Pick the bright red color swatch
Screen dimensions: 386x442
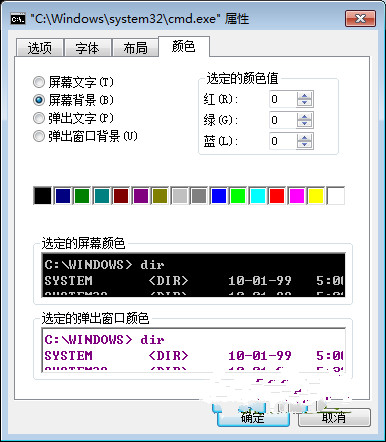tap(277, 196)
